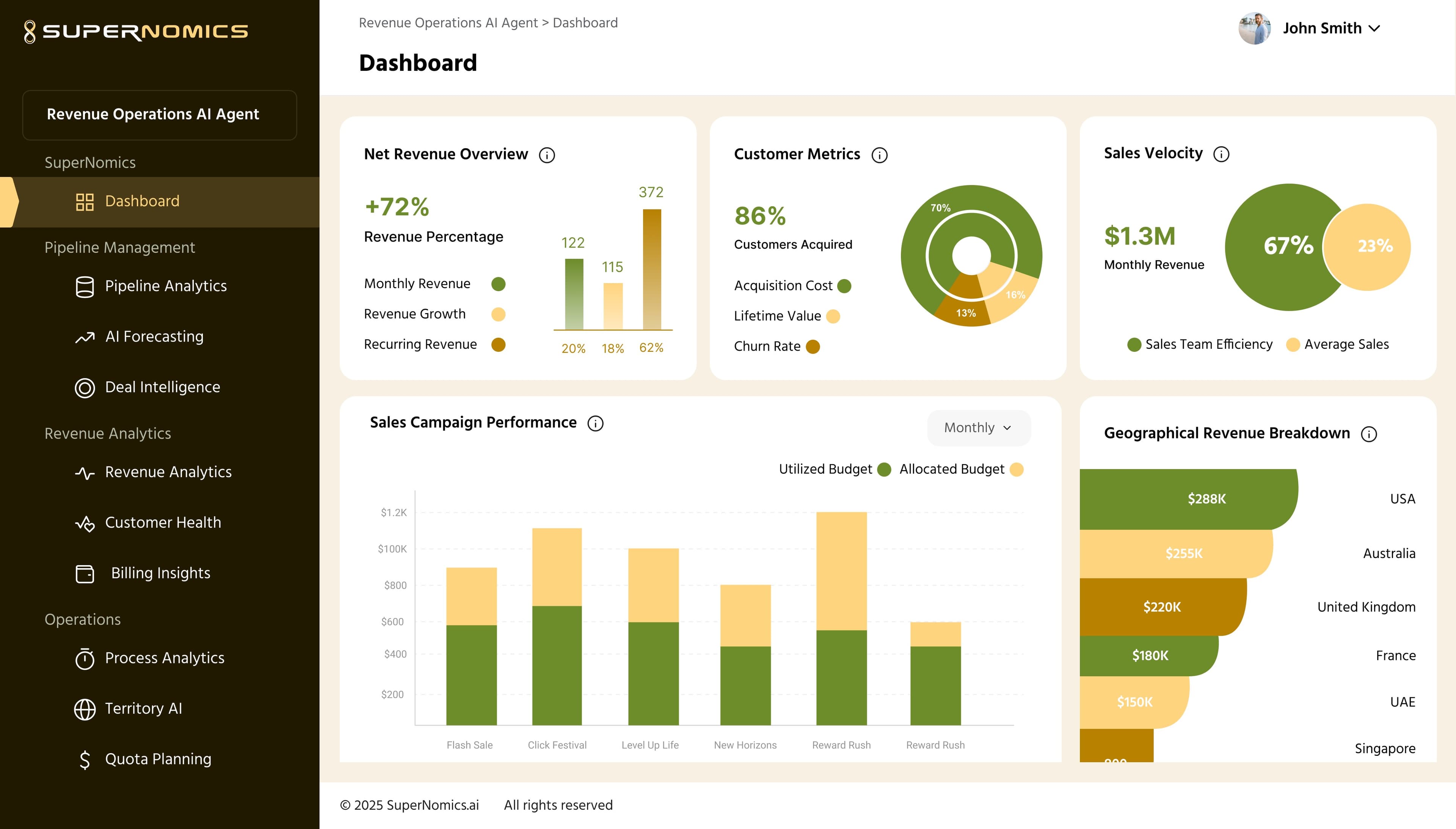Click info icon next to Sales Velocity
Image resolution: width=1456 pixels, height=829 pixels.
pyautogui.click(x=1221, y=154)
